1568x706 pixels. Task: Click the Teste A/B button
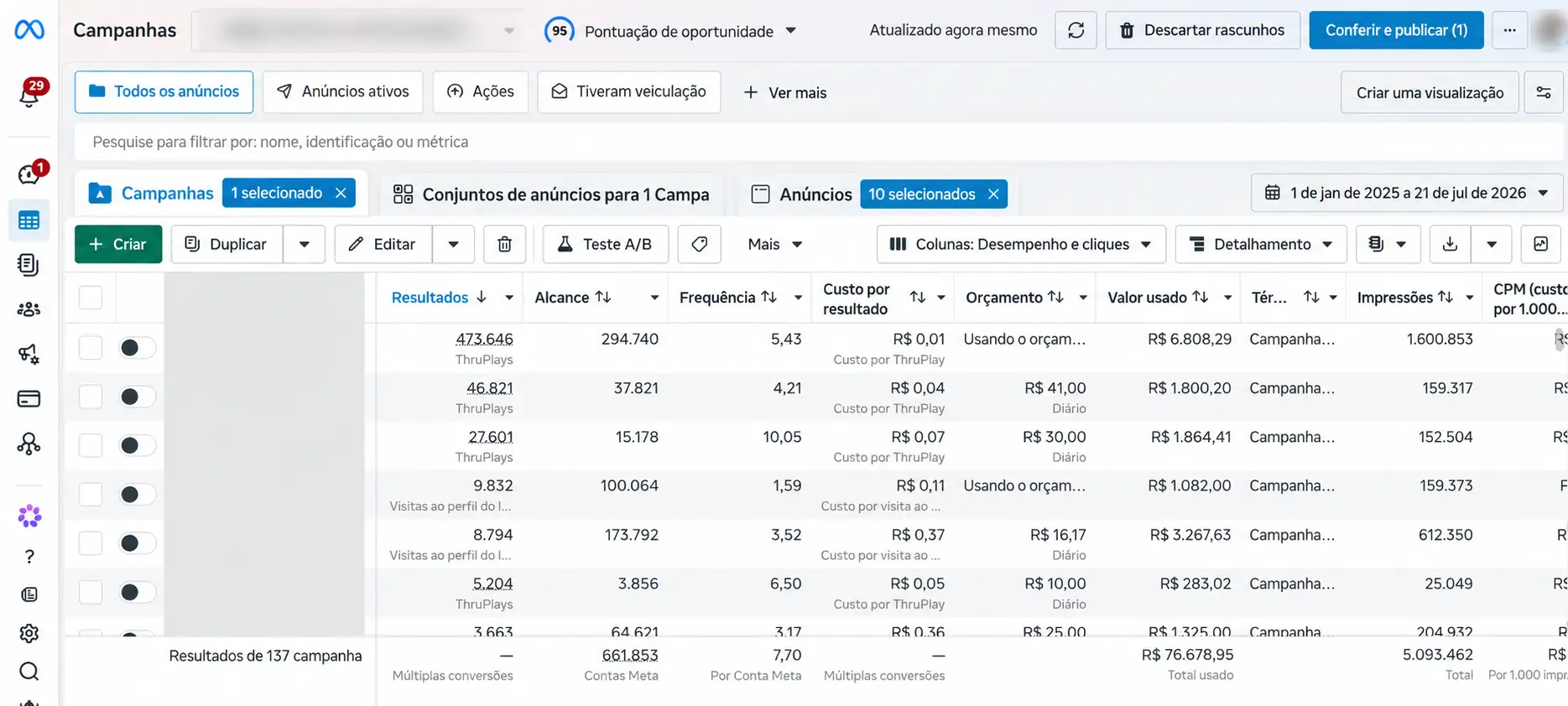[x=606, y=244]
